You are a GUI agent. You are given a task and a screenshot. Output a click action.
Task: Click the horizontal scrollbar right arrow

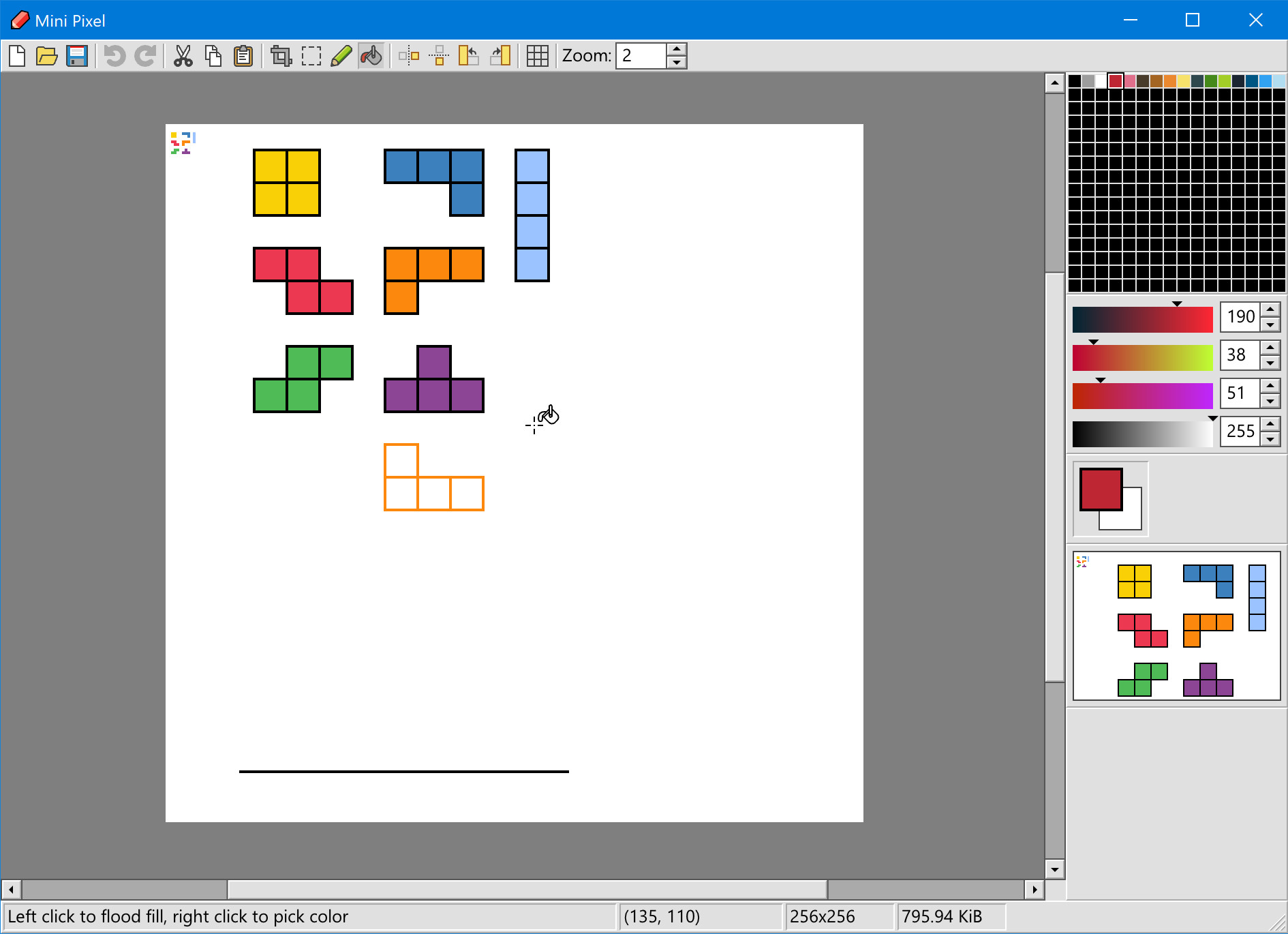[1034, 889]
